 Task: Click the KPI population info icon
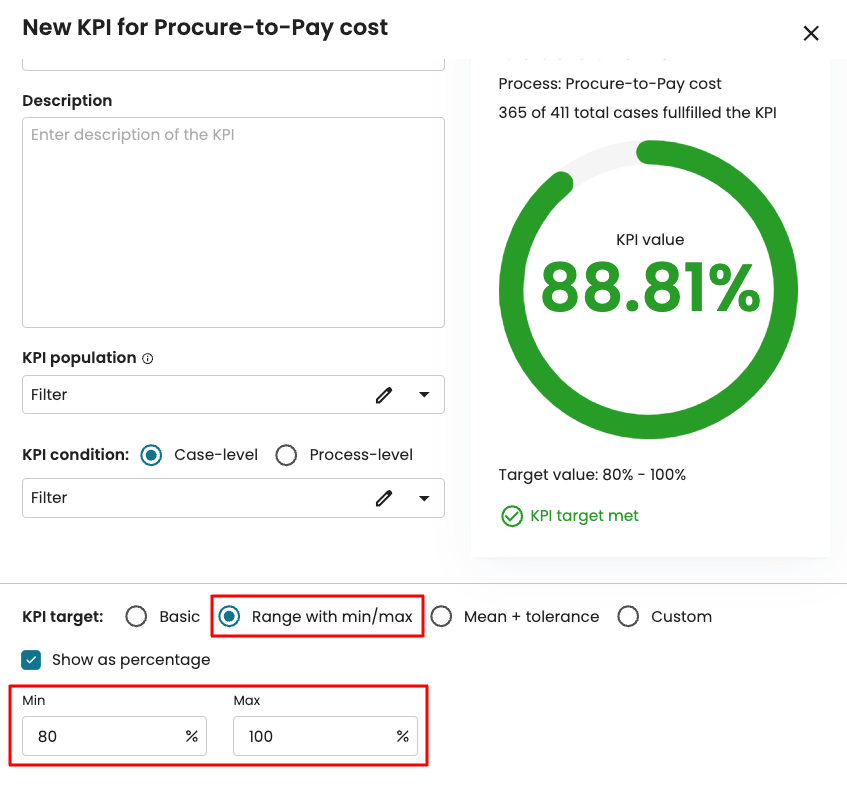(x=148, y=359)
